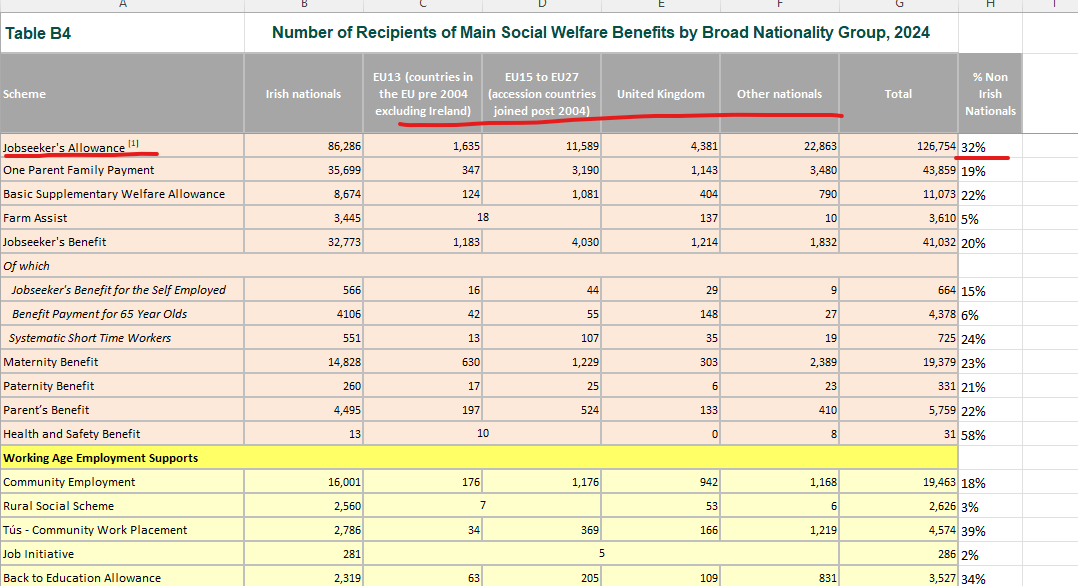
Task: Select the 'Job Initiative' row label
Action: pyautogui.click(x=122, y=554)
